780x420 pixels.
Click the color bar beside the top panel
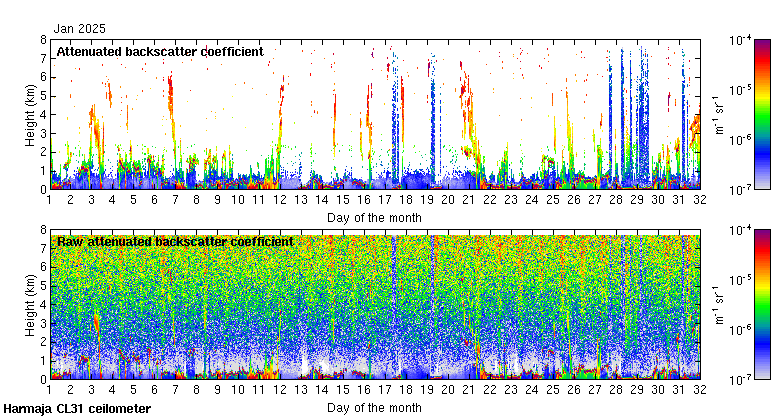pyautogui.click(x=762, y=114)
